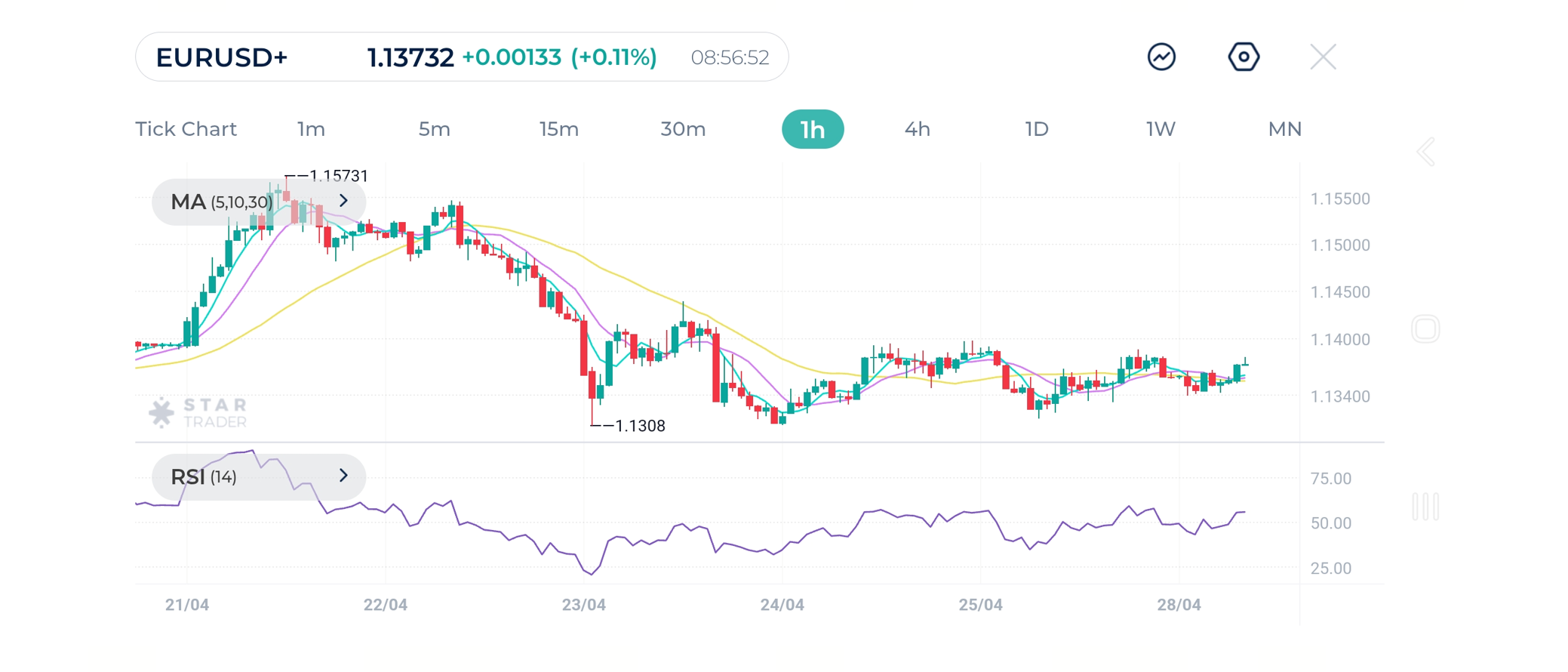
Task: Open the chart indicators line icon
Action: tap(1161, 57)
